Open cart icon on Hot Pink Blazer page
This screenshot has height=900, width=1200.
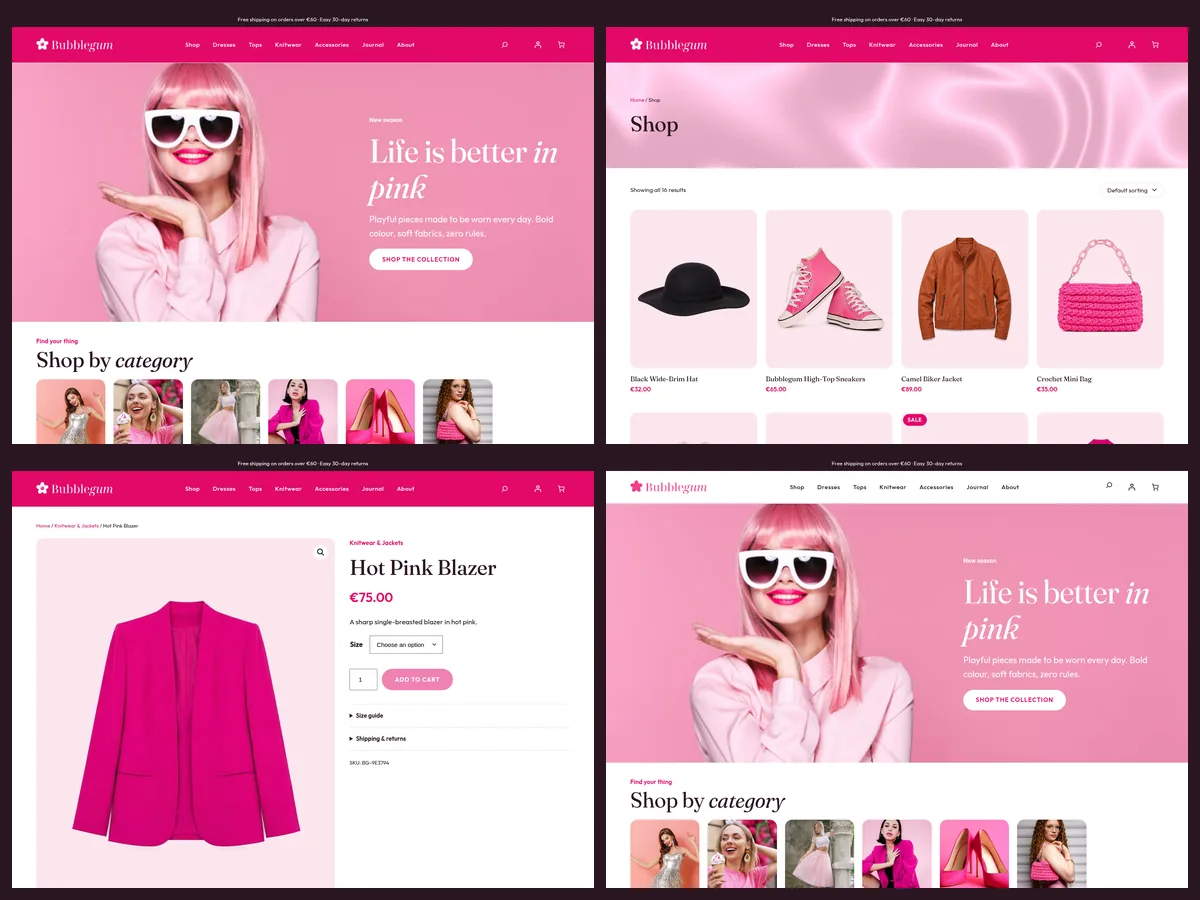pyautogui.click(x=561, y=489)
